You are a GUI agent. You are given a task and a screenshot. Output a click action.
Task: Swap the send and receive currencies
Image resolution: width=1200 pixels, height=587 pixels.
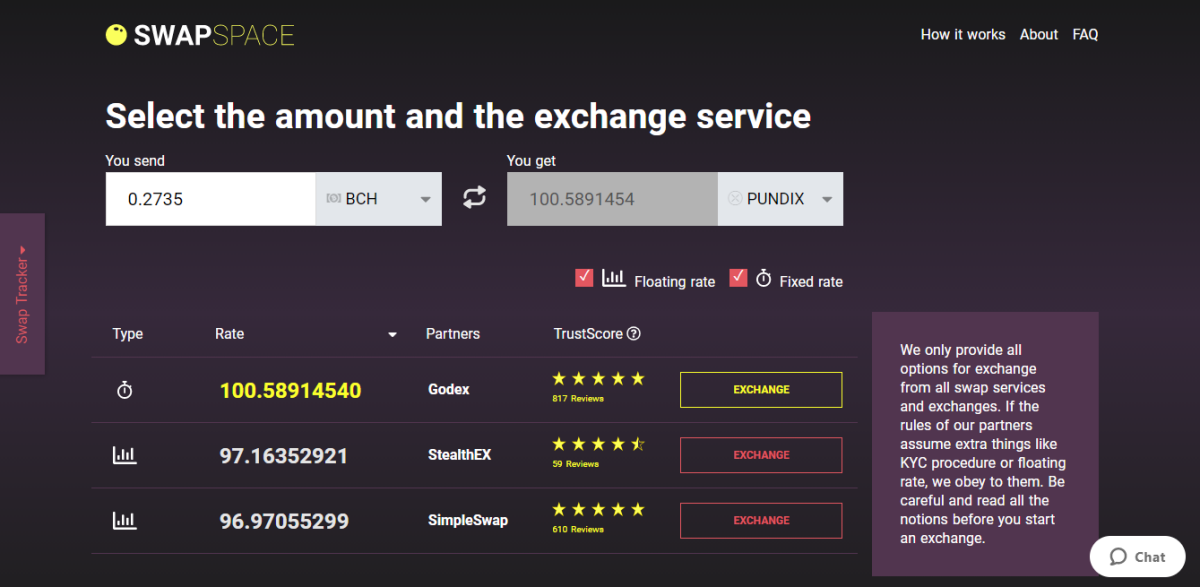click(474, 198)
